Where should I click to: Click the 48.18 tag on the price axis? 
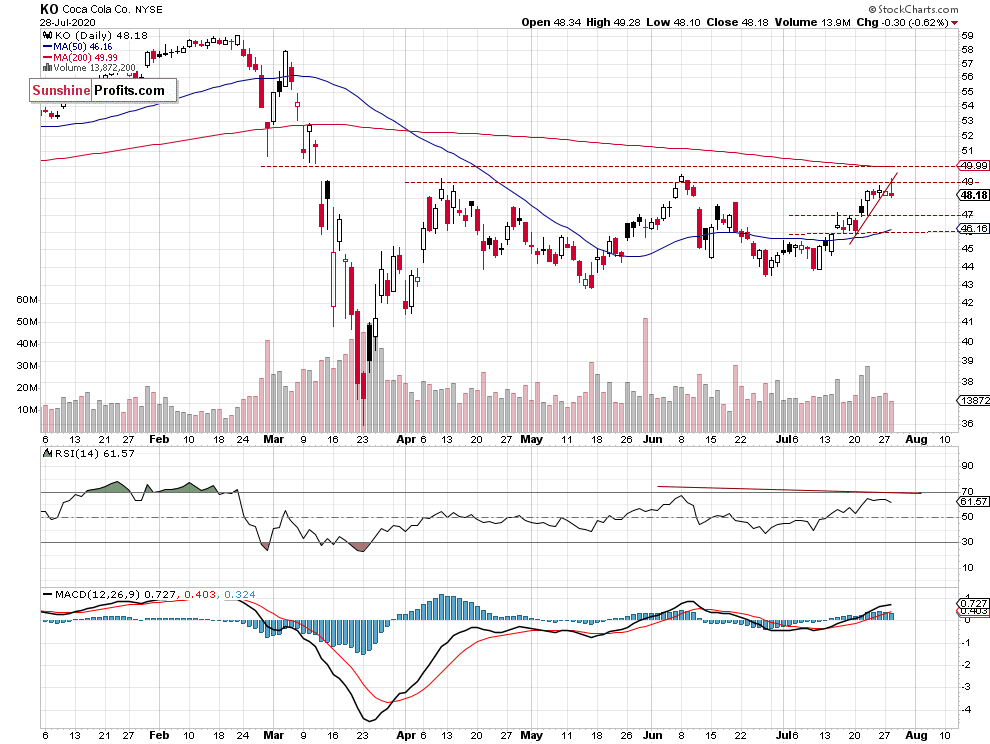tap(974, 195)
